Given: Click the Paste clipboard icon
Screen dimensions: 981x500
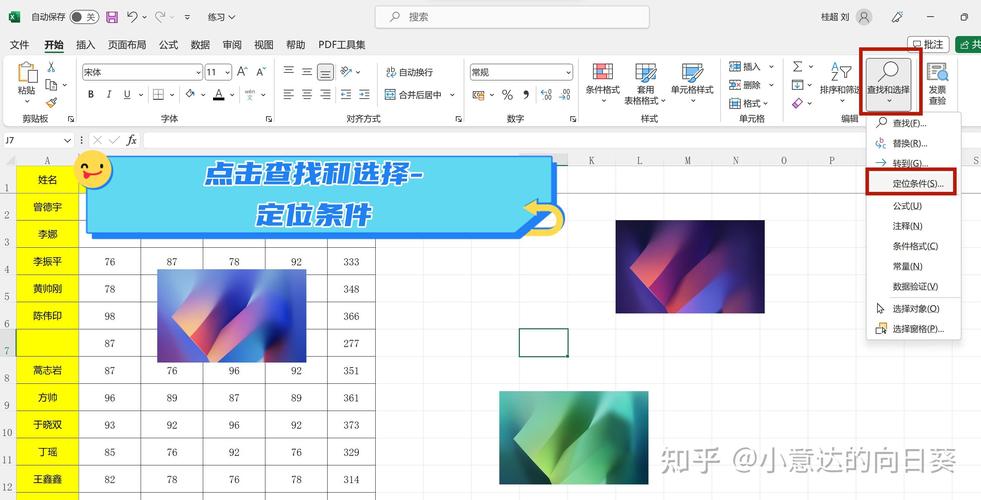Looking at the screenshot, I should pos(28,73).
